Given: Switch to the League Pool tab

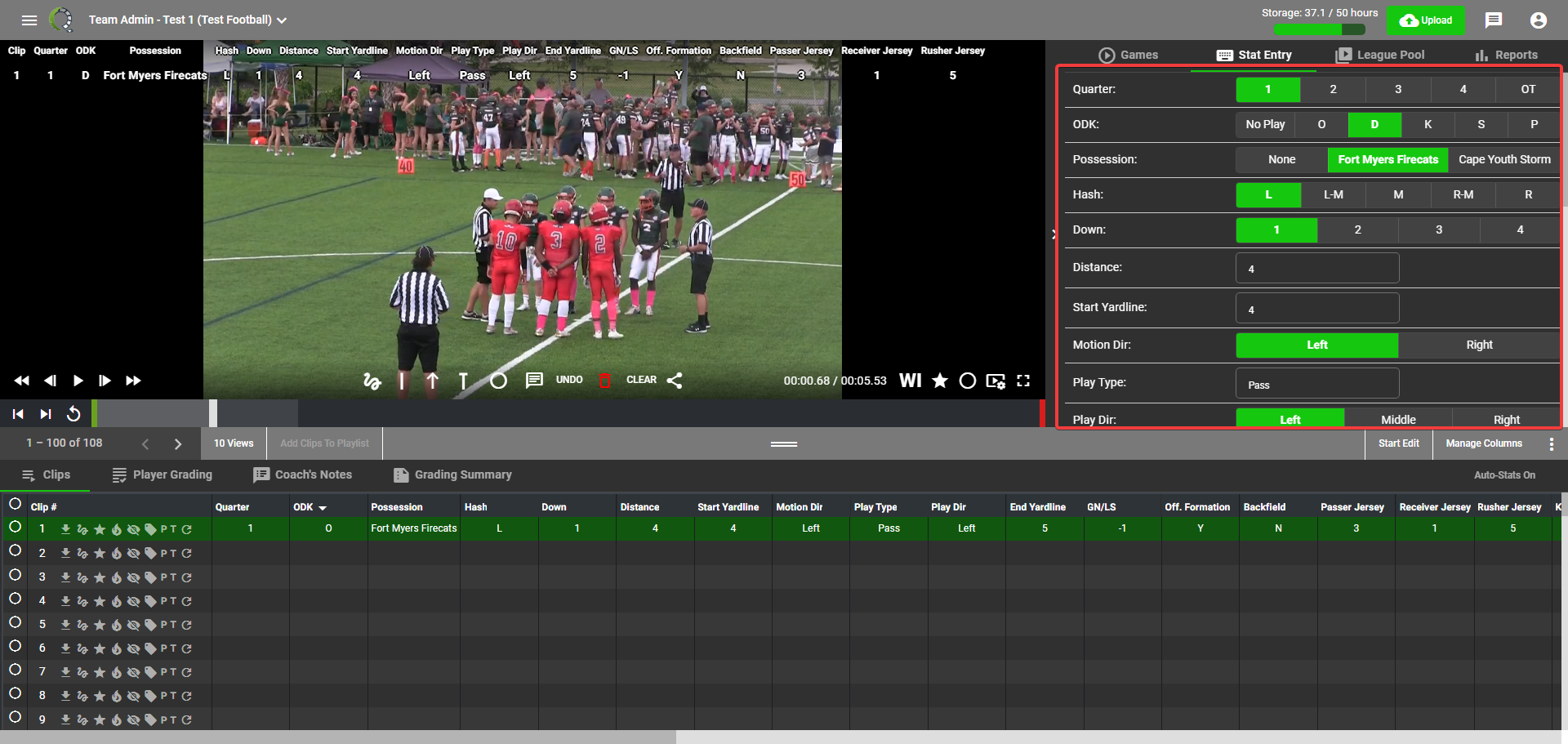Looking at the screenshot, I should click(x=1380, y=55).
